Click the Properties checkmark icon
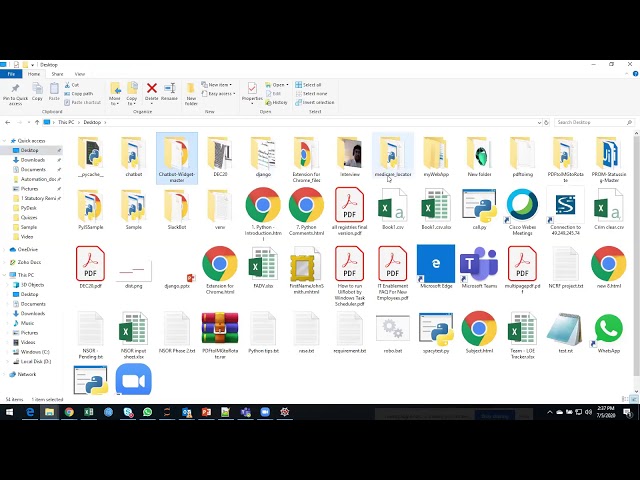This screenshot has width=640, height=480. 252,88
